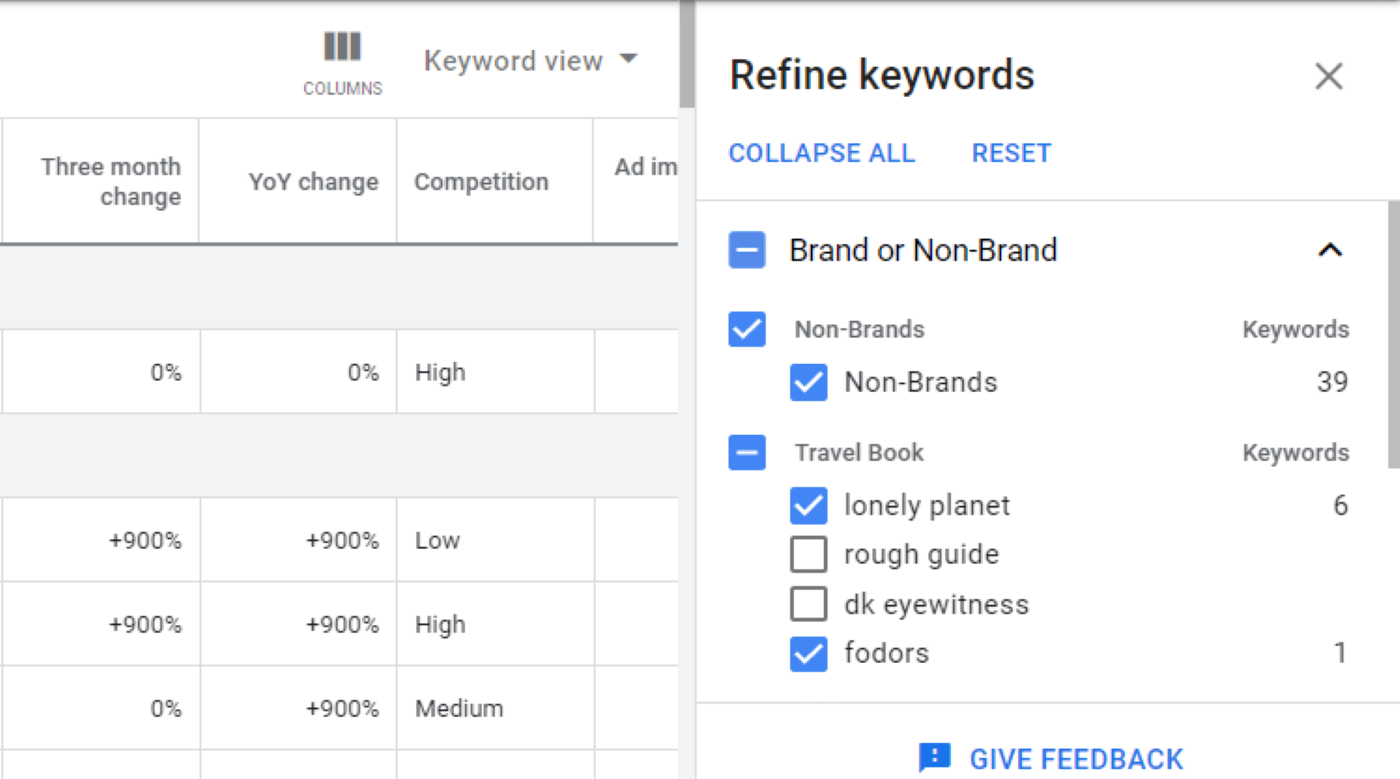Click the COLLAPSE ALL link

(821, 153)
